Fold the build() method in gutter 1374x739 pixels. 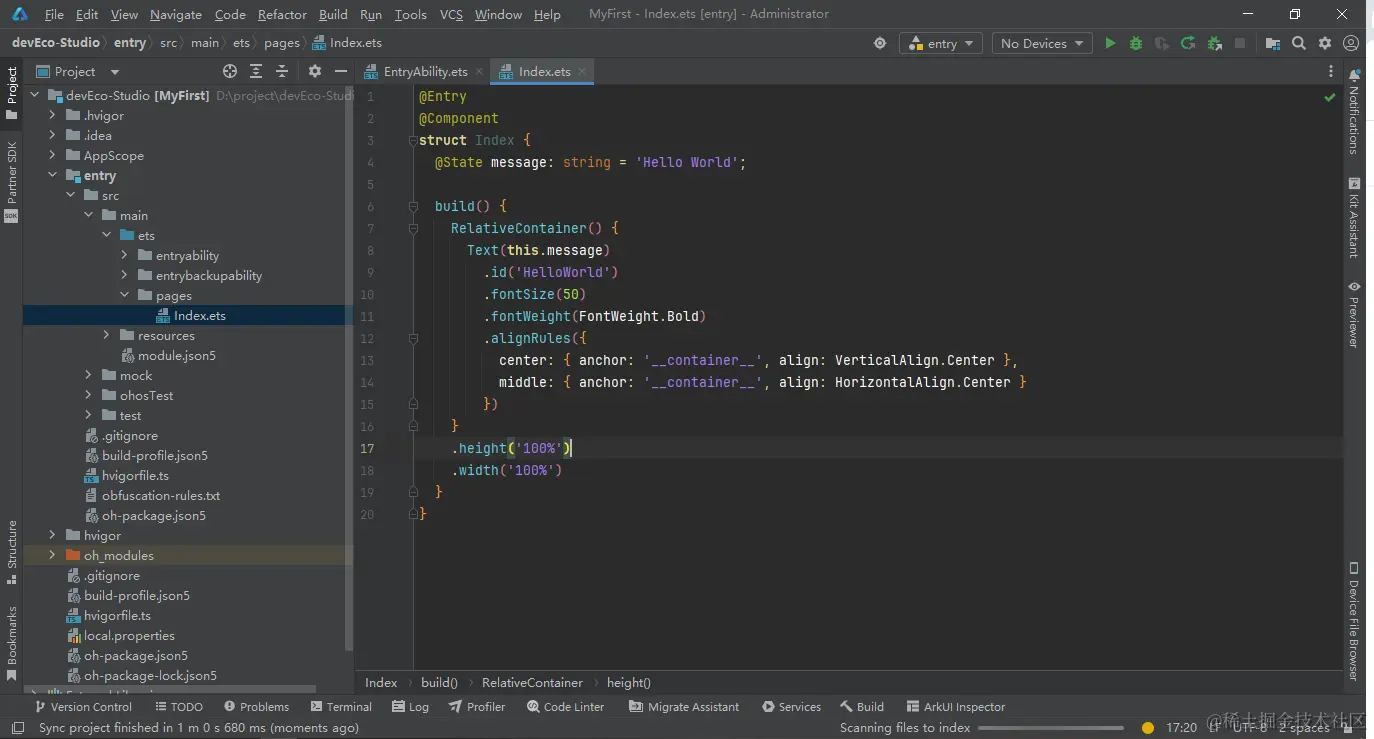[x=412, y=206]
